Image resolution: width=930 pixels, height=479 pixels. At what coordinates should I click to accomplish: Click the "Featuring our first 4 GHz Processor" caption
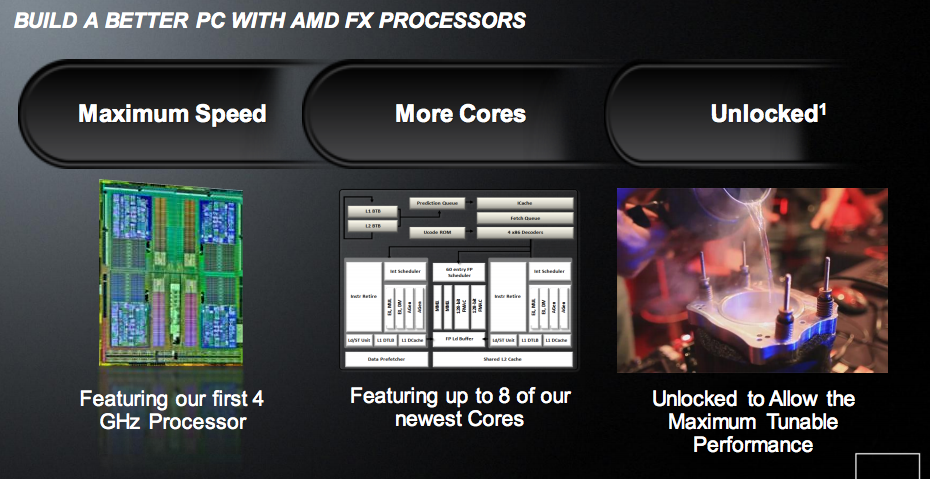172,410
